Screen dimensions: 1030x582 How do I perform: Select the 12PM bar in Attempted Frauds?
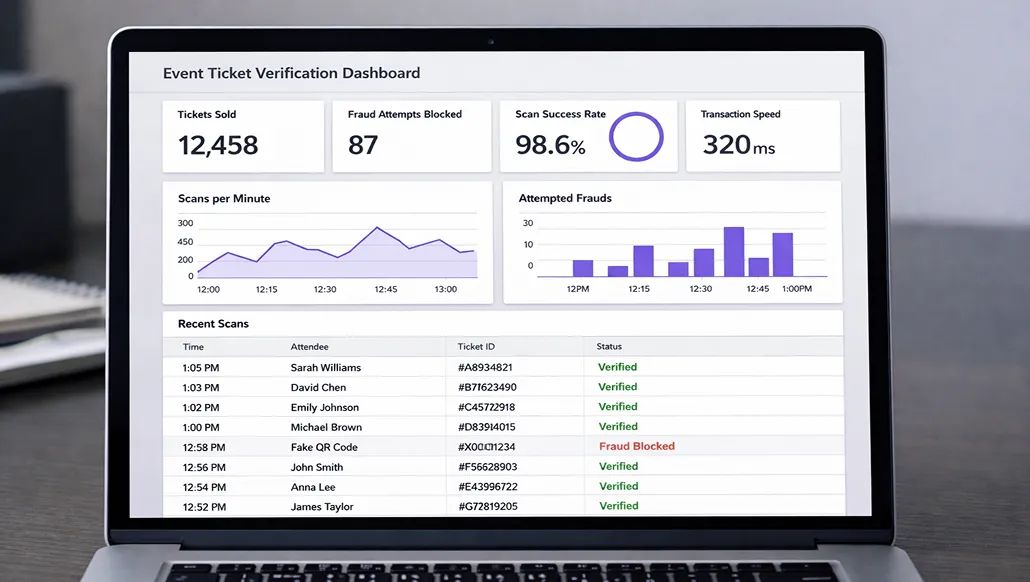[582, 268]
